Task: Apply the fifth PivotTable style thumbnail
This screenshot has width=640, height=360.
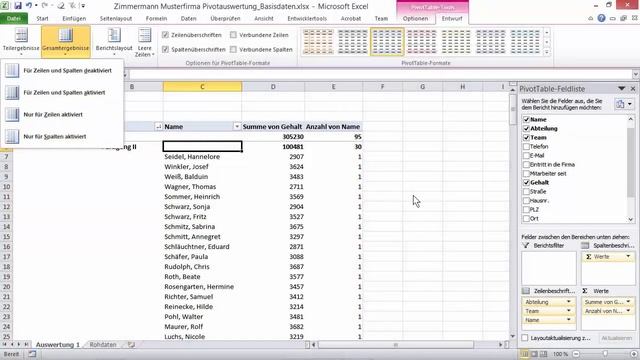Action: 456,42
